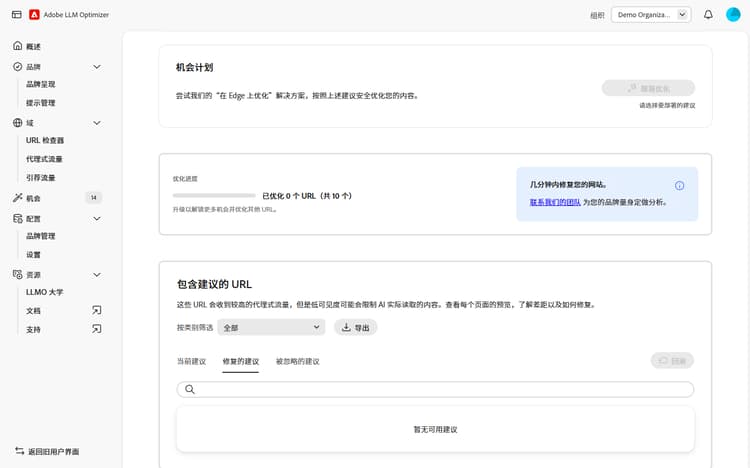The image size is (750, 468).
Task: Open 支持 external link icon
Action: [97, 329]
